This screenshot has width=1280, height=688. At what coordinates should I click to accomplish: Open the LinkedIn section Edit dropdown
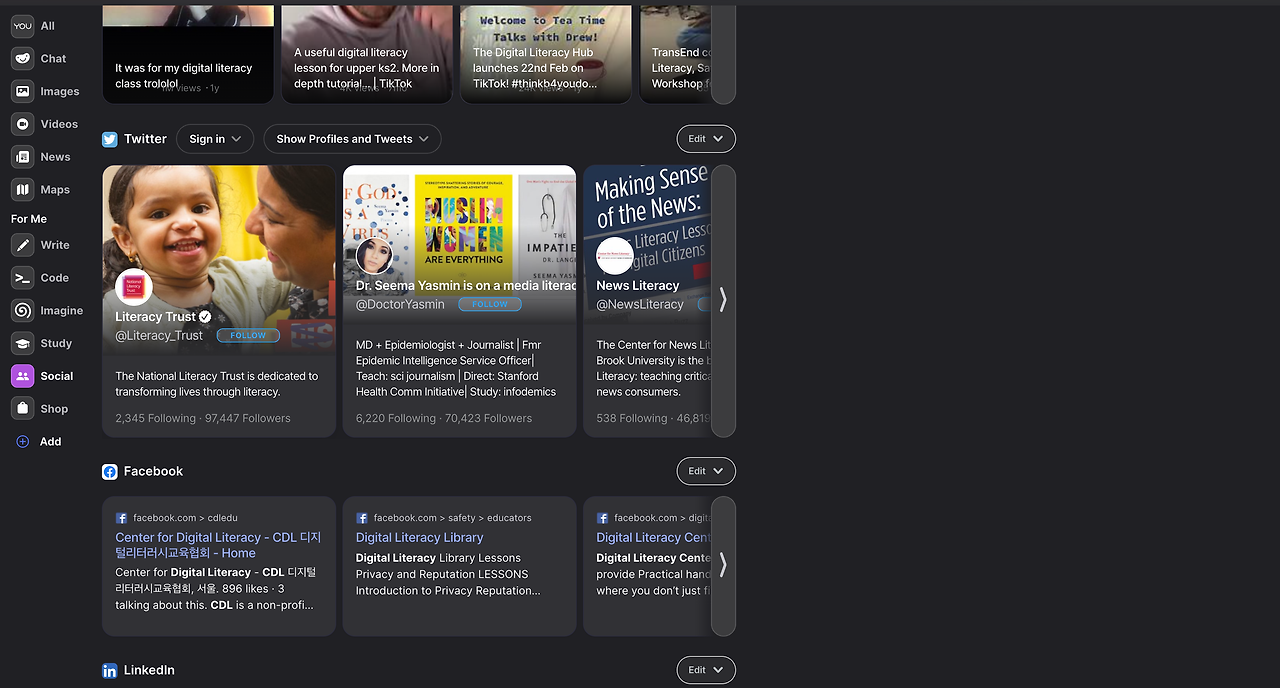point(706,670)
